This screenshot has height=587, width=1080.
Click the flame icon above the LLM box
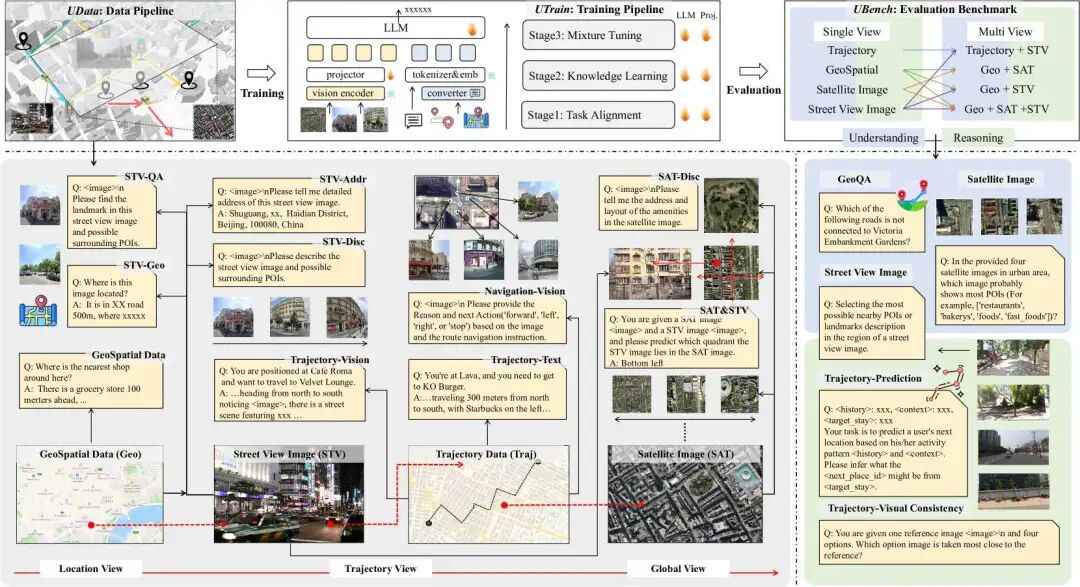[x=470, y=29]
